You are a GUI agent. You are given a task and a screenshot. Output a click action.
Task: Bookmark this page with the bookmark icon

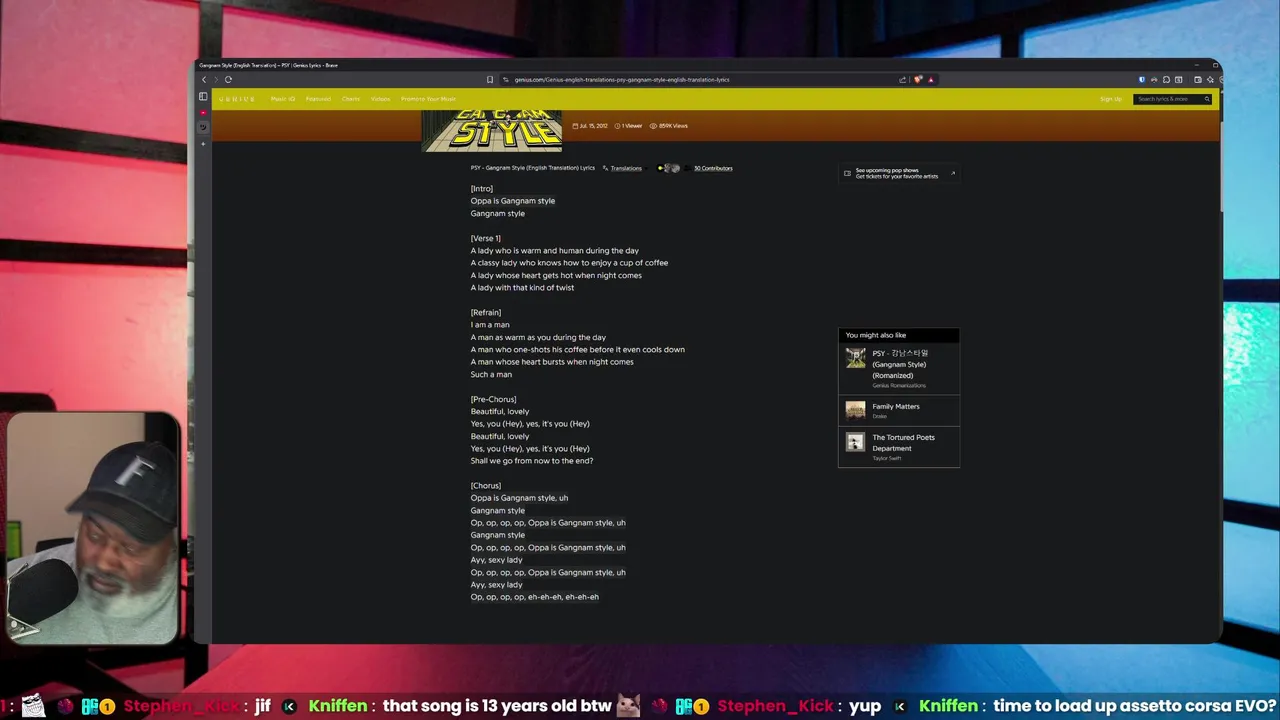coord(490,79)
